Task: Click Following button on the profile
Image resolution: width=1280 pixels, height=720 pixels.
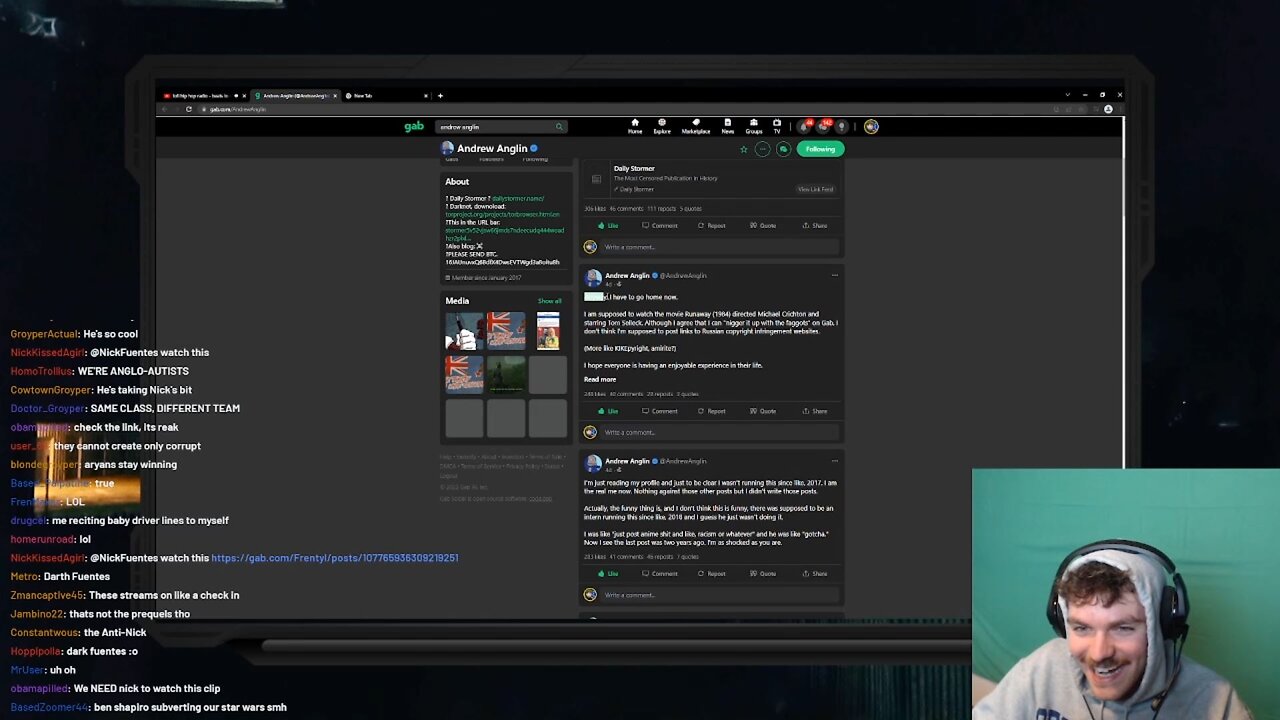Action: pos(820,149)
